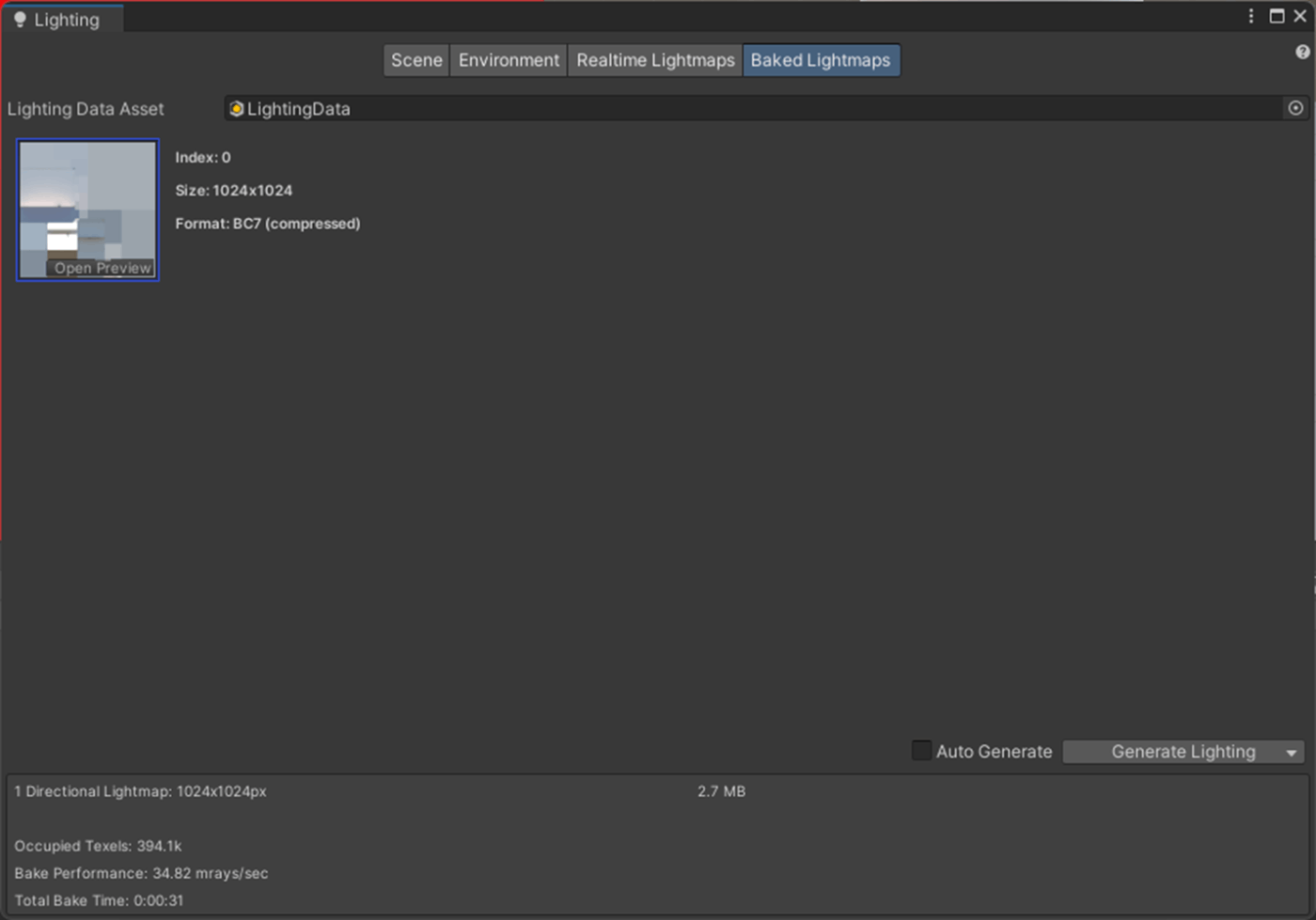This screenshot has height=920, width=1316.
Task: Open the Lighting Data Asset object picker
Action: (x=1295, y=109)
